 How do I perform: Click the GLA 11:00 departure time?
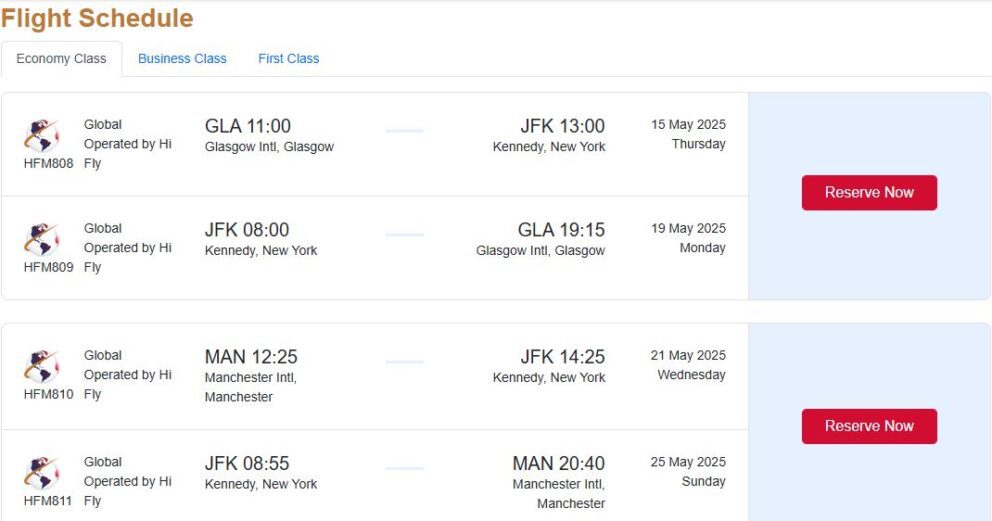tap(248, 126)
